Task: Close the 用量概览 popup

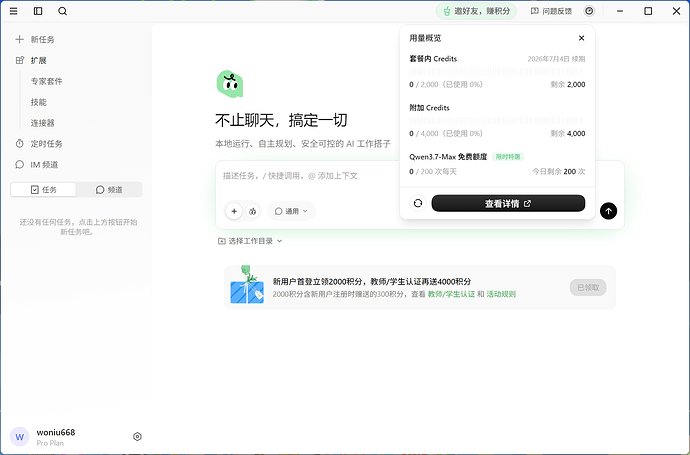Action: [x=581, y=38]
